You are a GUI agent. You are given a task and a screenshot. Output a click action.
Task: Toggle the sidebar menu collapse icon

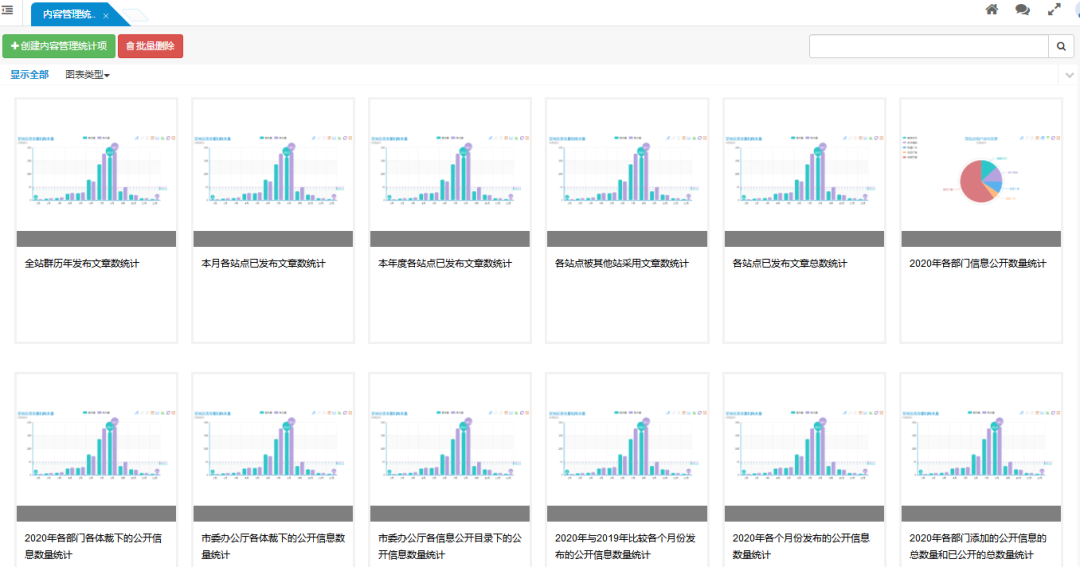point(7,11)
